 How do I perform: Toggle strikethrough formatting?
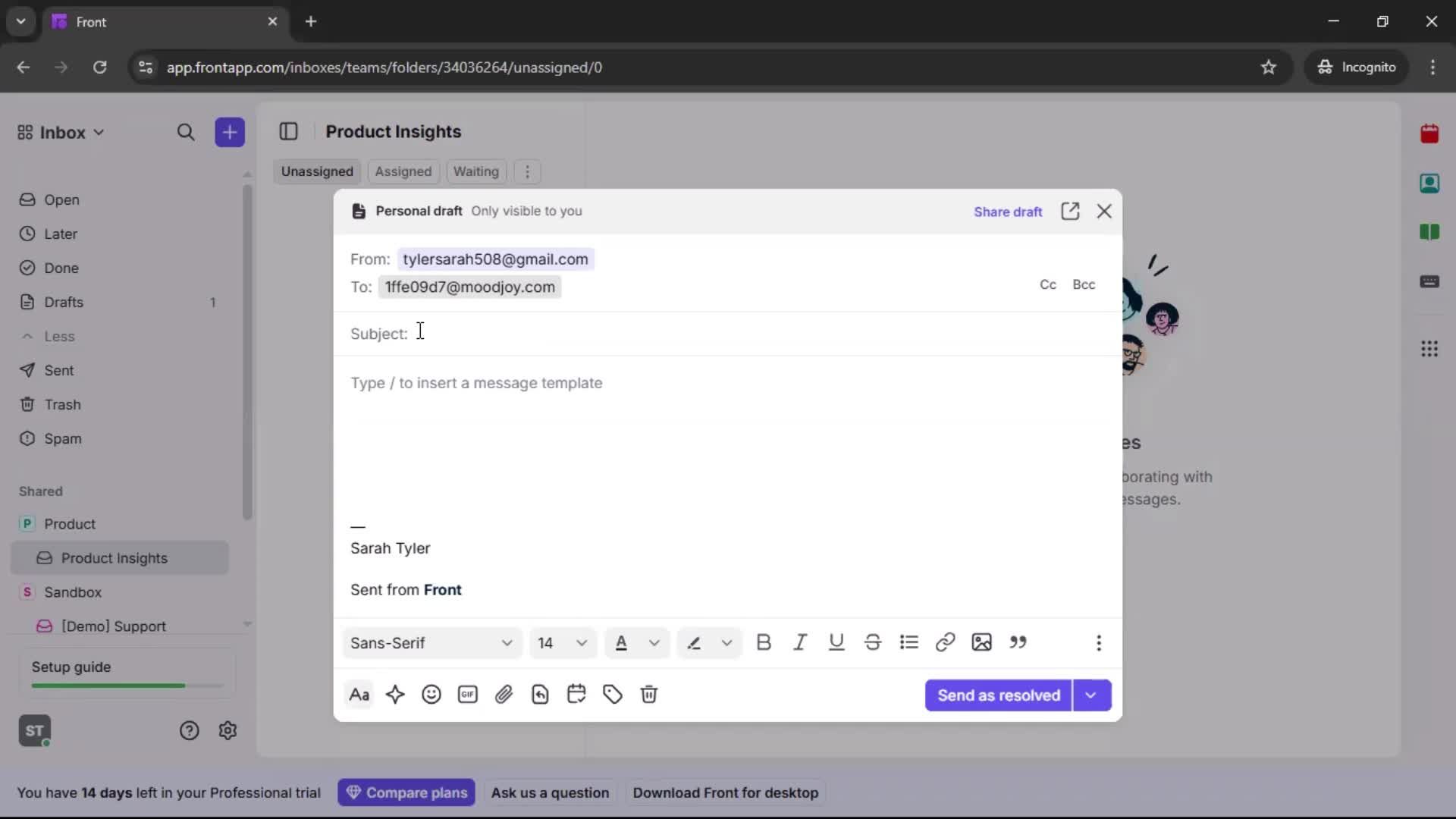coord(873,642)
